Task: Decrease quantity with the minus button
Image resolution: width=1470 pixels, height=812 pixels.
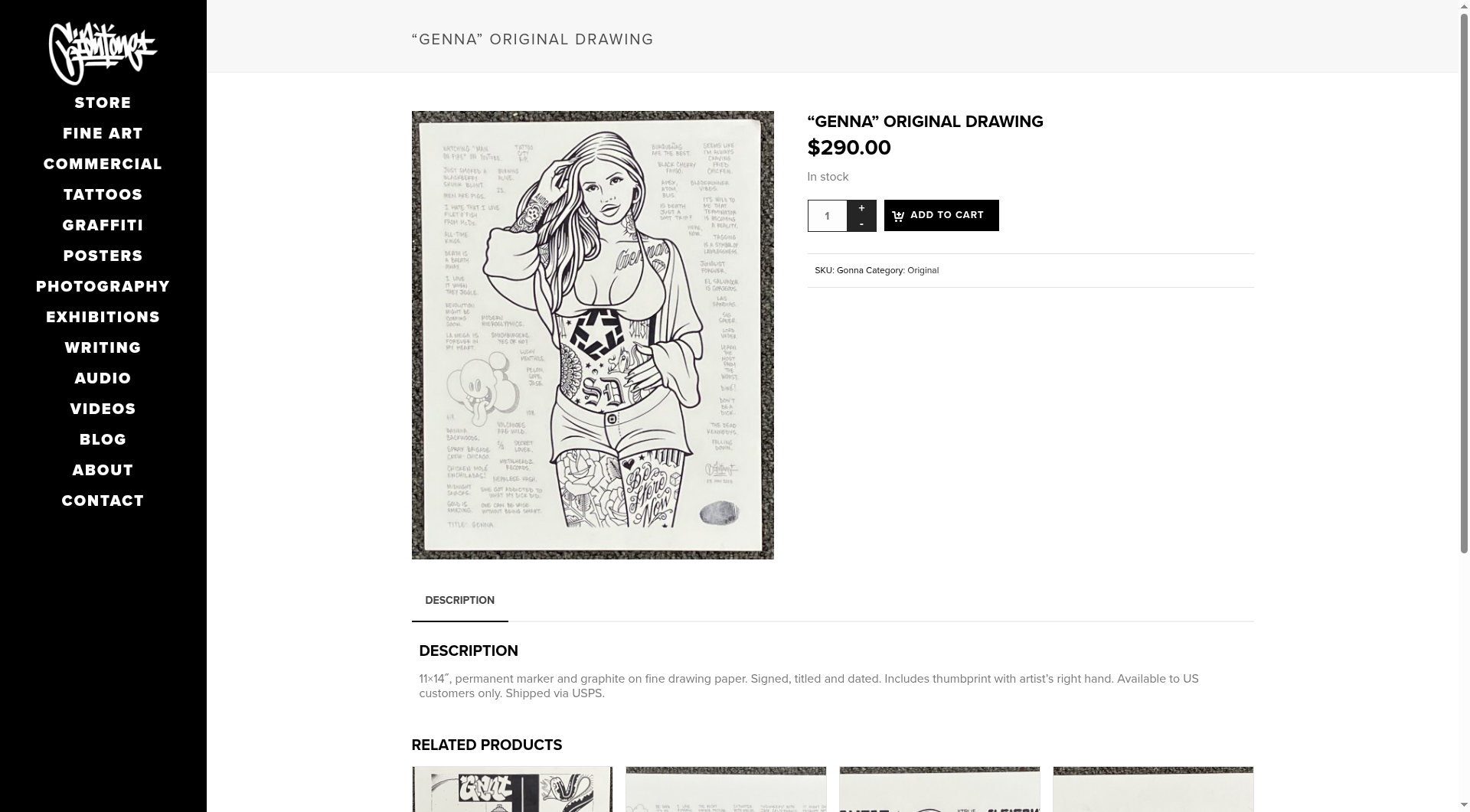Action: tap(861, 223)
